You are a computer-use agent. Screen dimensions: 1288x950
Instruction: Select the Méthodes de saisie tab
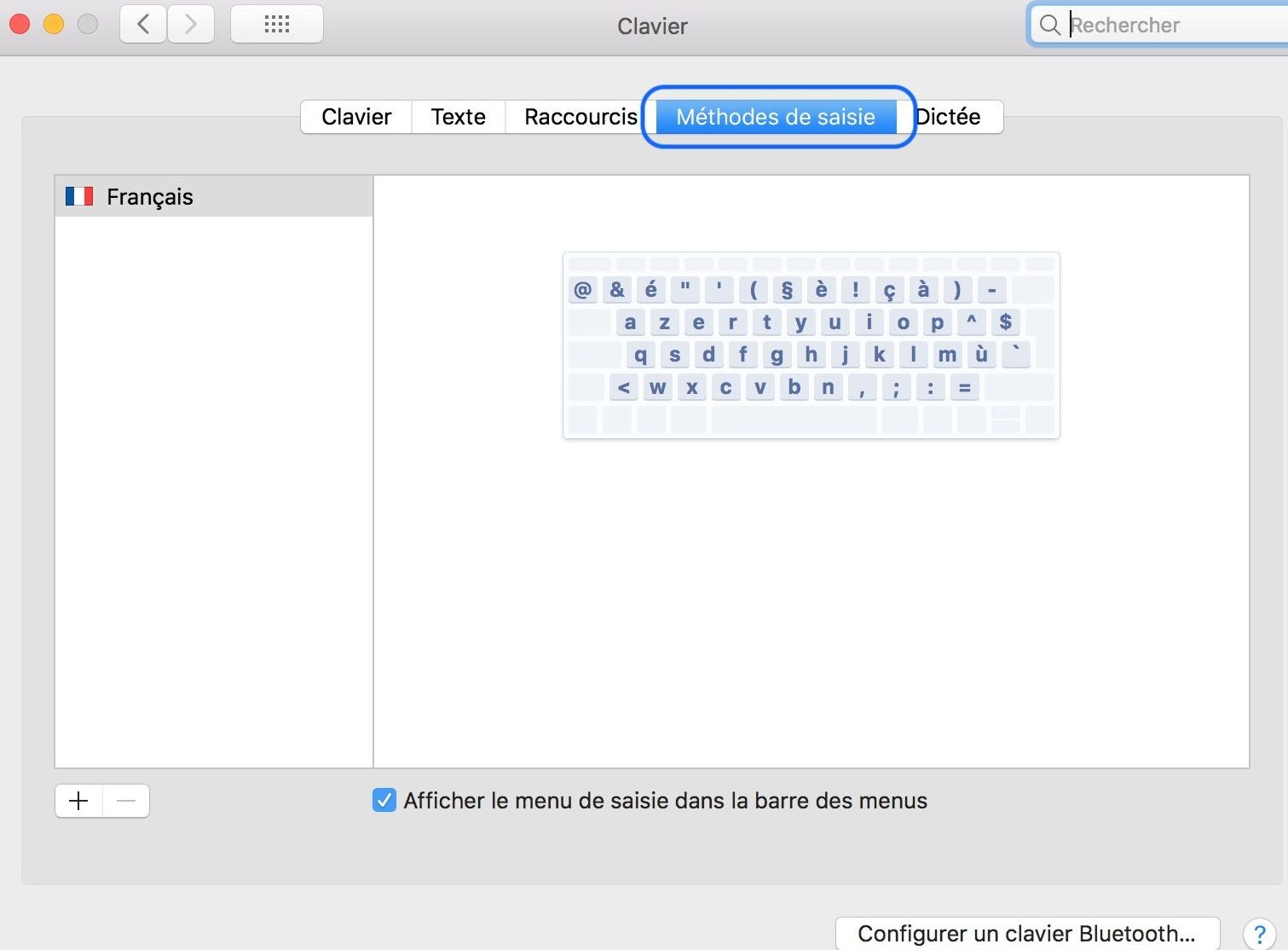775,117
